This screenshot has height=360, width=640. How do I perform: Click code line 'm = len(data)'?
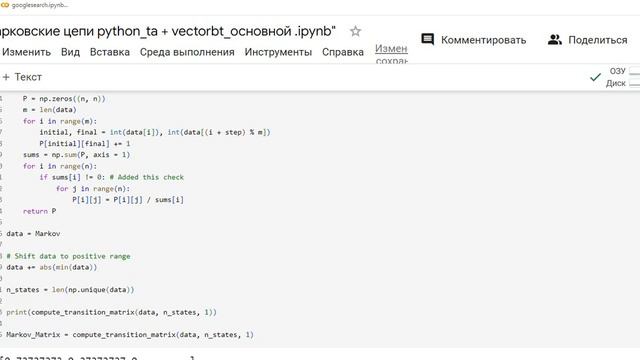(x=49, y=109)
